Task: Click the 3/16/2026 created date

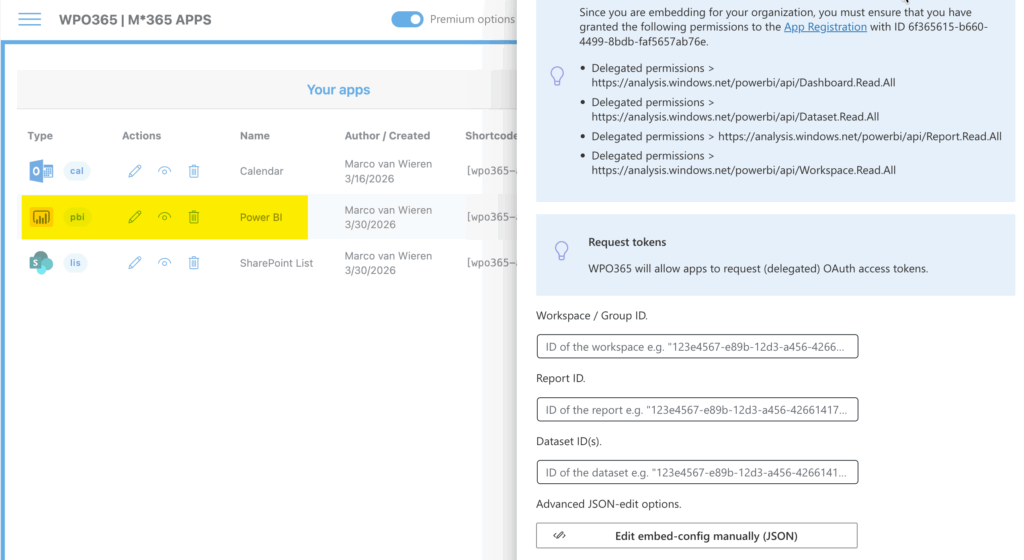Action: (x=369, y=179)
